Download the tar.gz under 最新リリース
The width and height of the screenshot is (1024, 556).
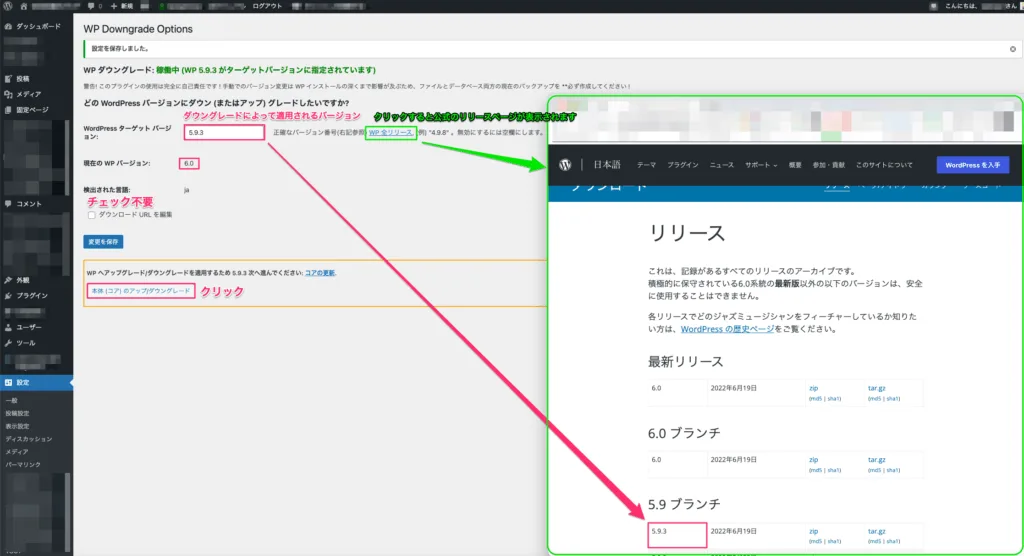pos(876,388)
